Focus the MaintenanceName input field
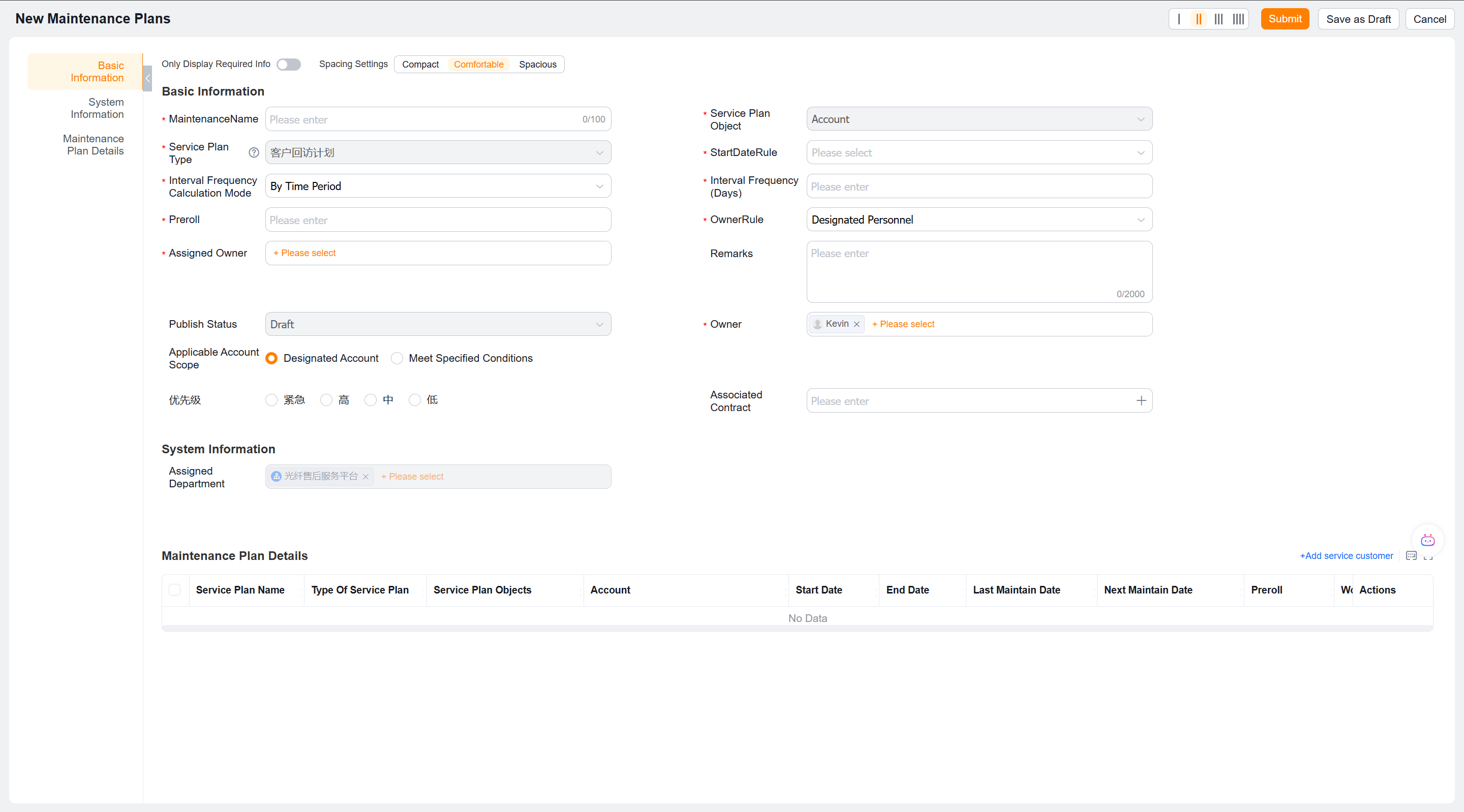Image resolution: width=1464 pixels, height=812 pixels. (x=438, y=119)
